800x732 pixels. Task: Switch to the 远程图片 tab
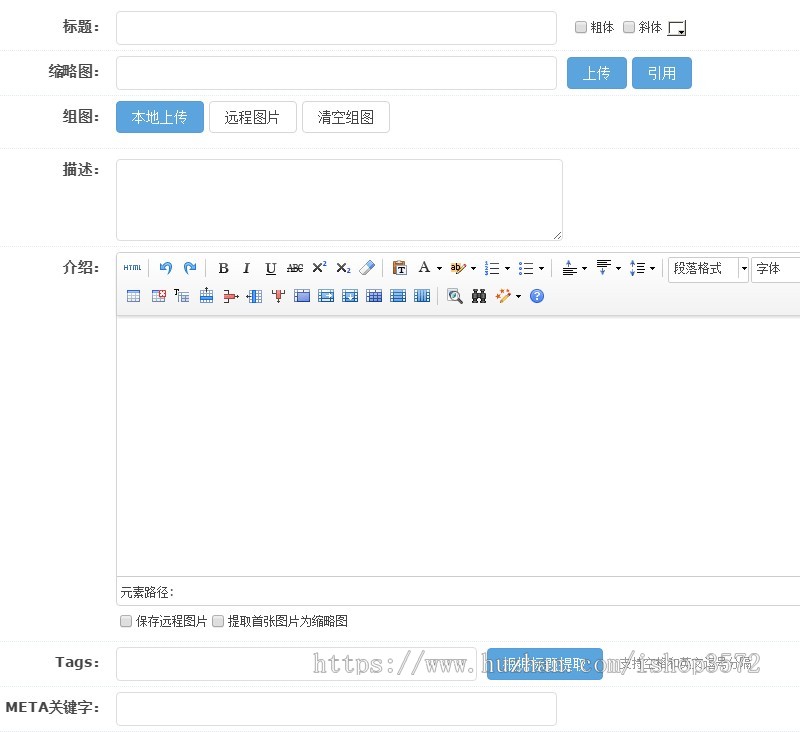(253, 116)
